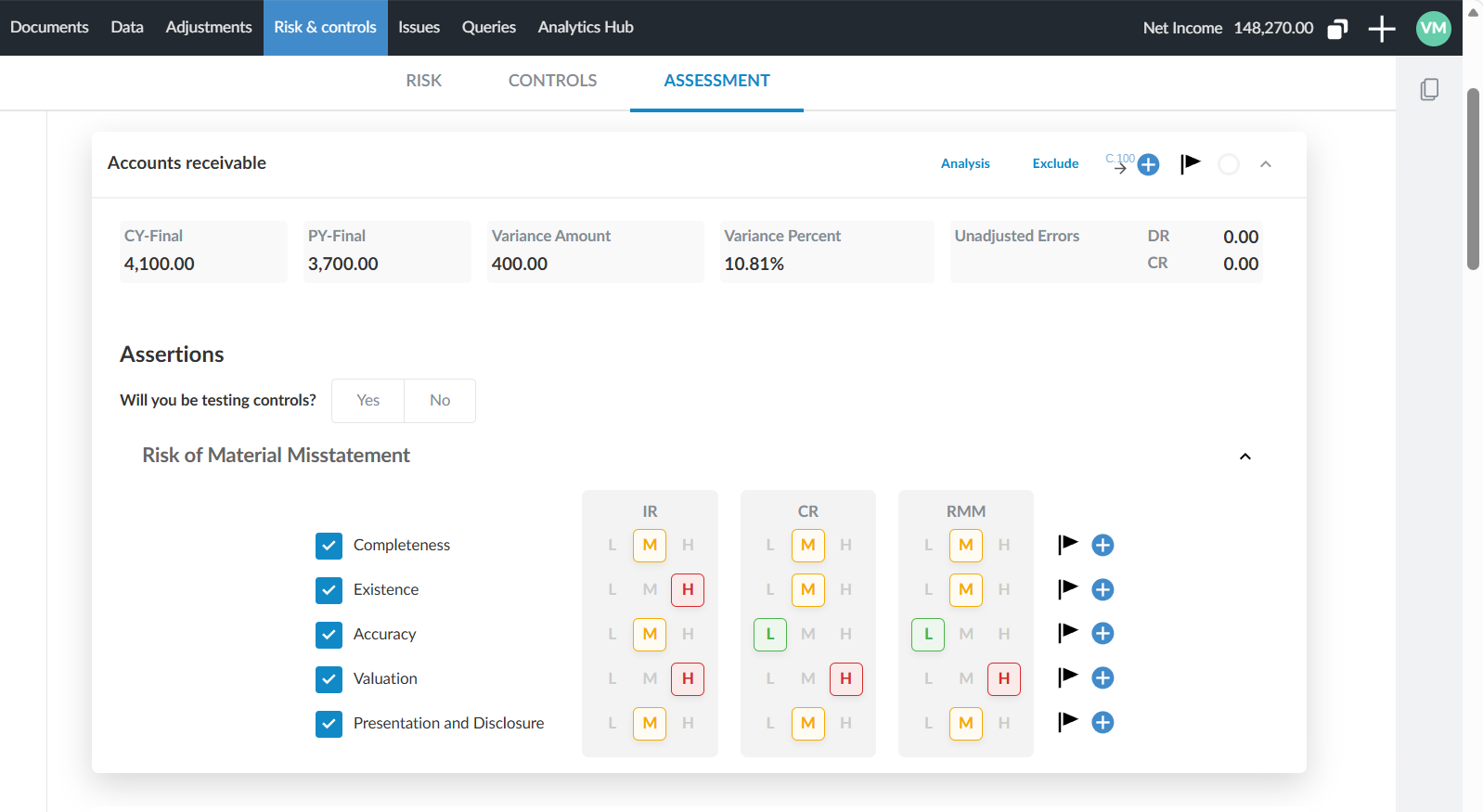Screen dimensions: 1483x812
Task: Flag the Presentation and Disclosure row
Action: pyautogui.click(x=1068, y=722)
